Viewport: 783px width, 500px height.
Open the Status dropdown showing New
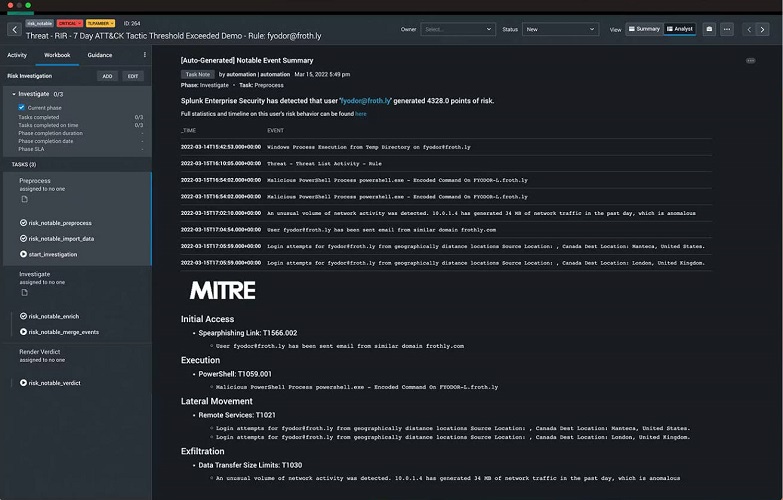pyautogui.click(x=560, y=29)
